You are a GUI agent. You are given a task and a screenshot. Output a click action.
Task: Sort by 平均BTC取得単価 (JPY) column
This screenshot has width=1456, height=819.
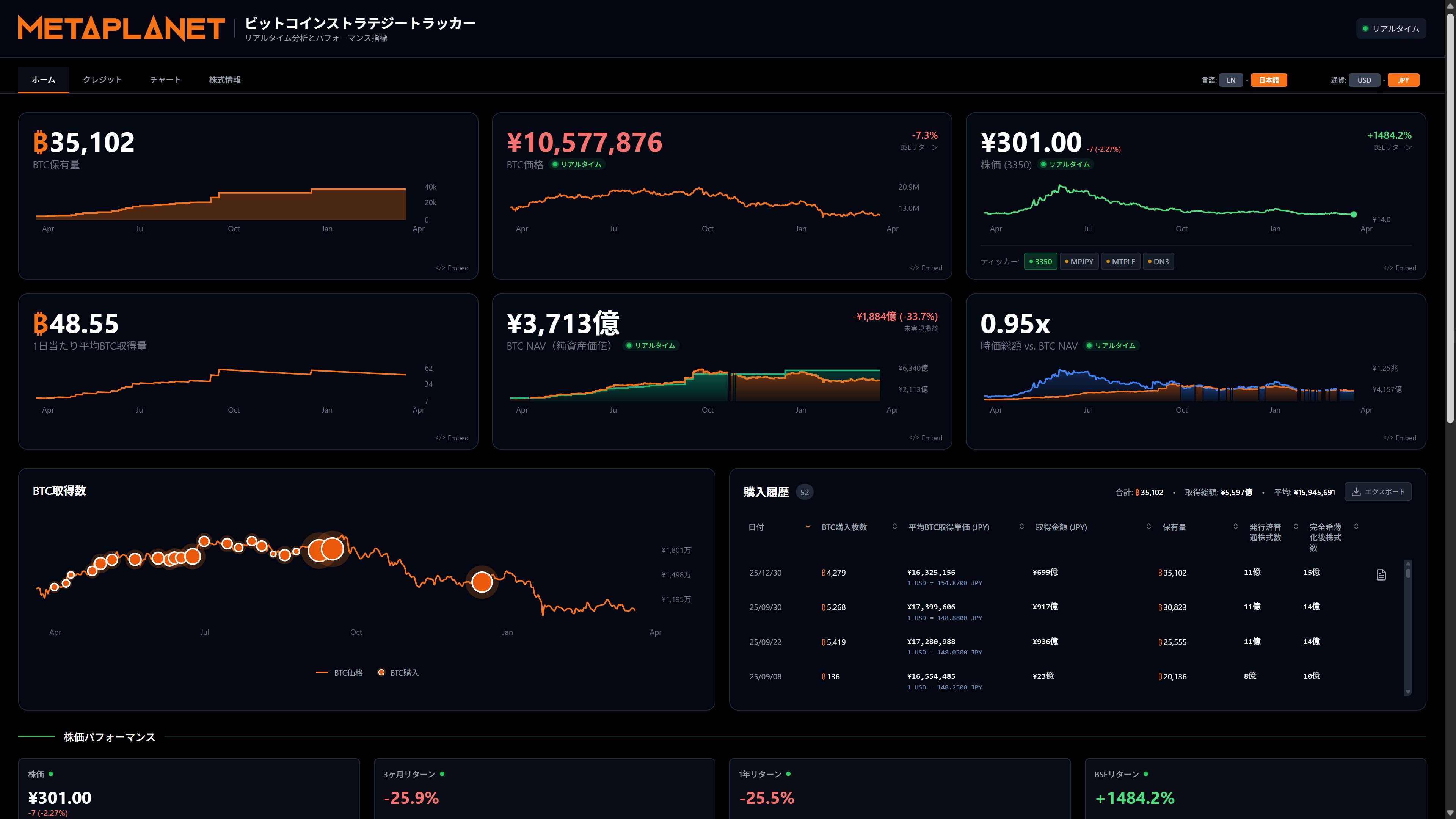coord(1022,527)
